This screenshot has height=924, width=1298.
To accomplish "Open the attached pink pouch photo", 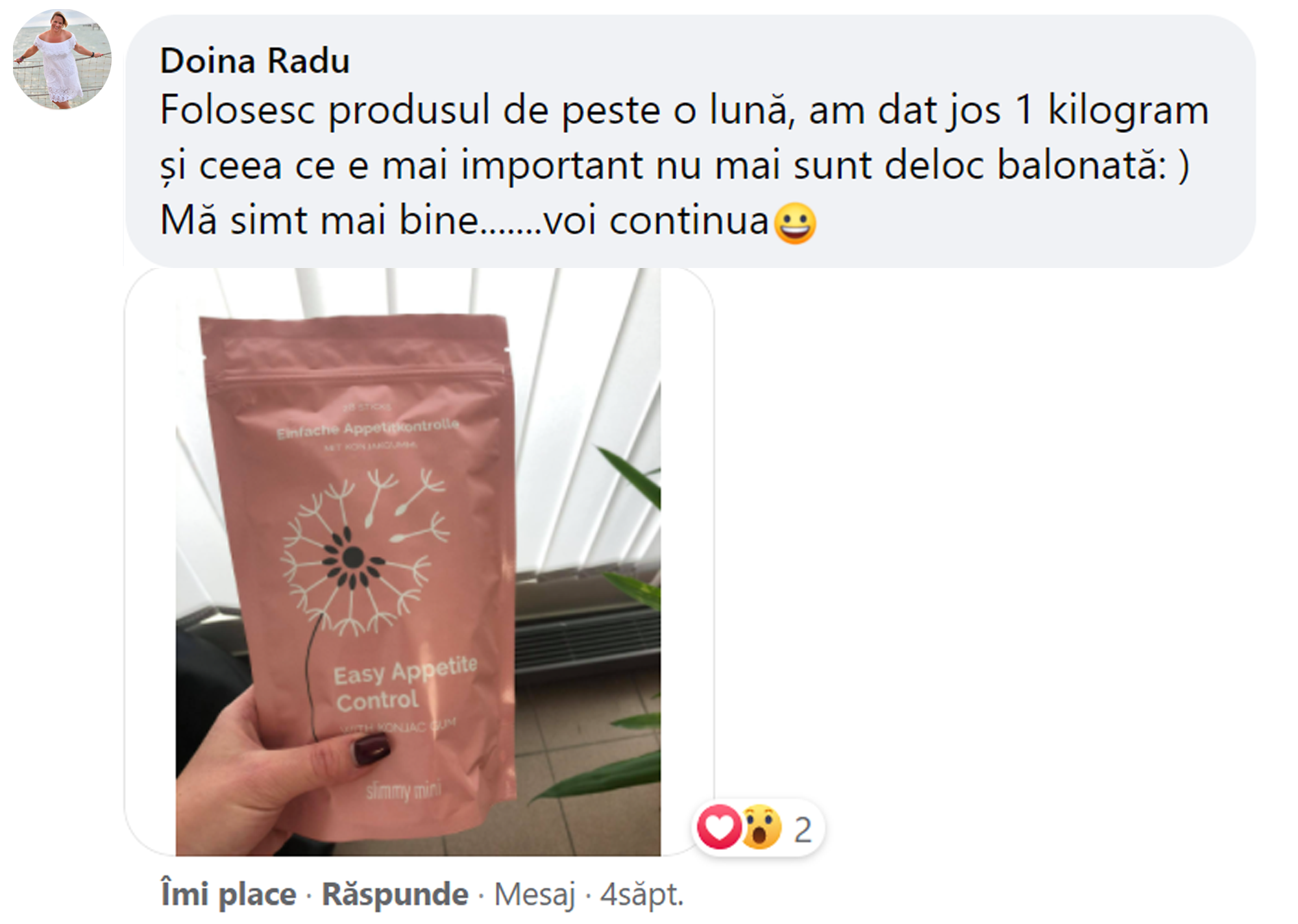I will pyautogui.click(x=419, y=562).
